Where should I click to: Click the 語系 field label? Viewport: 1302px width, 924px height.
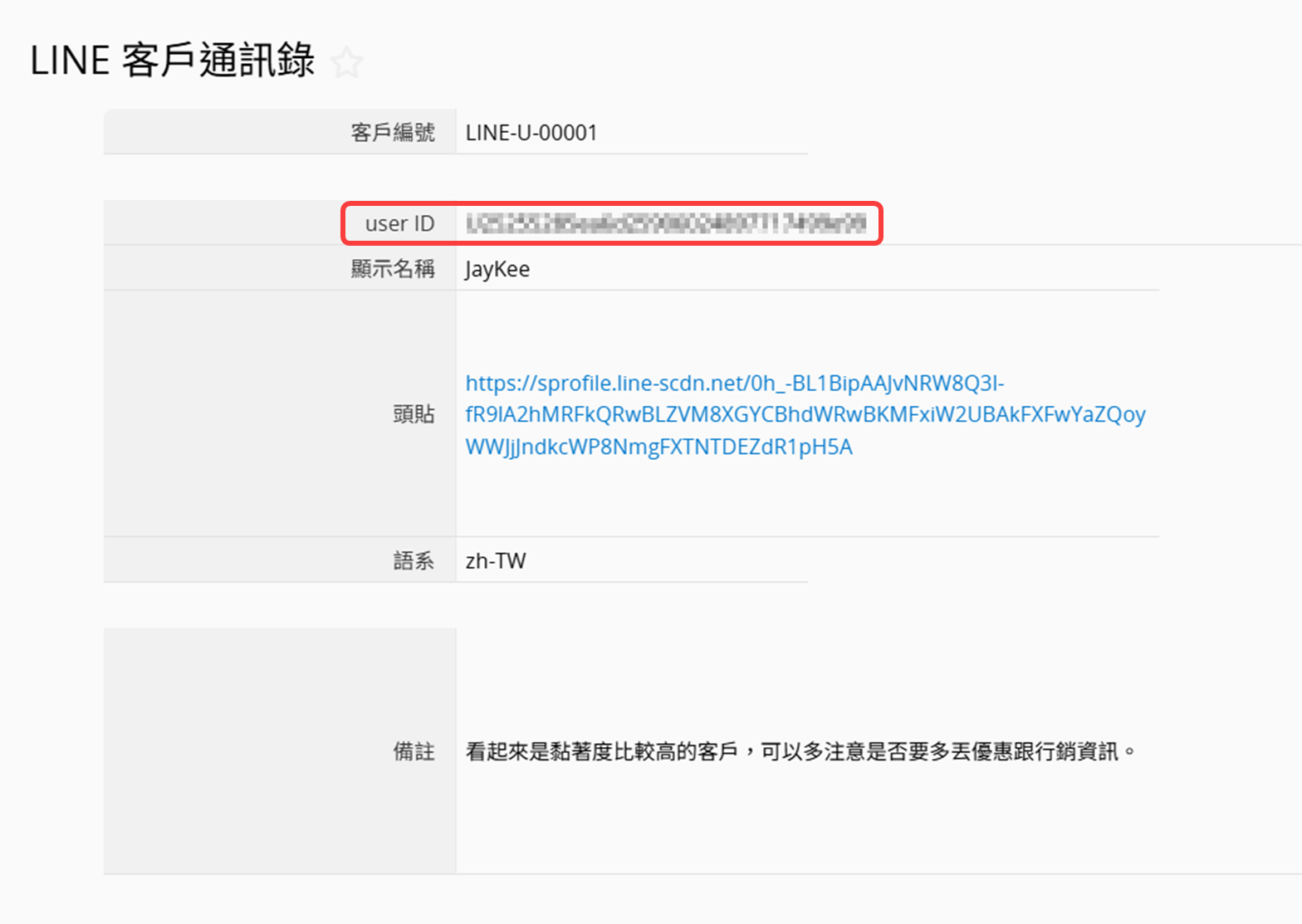tap(414, 561)
